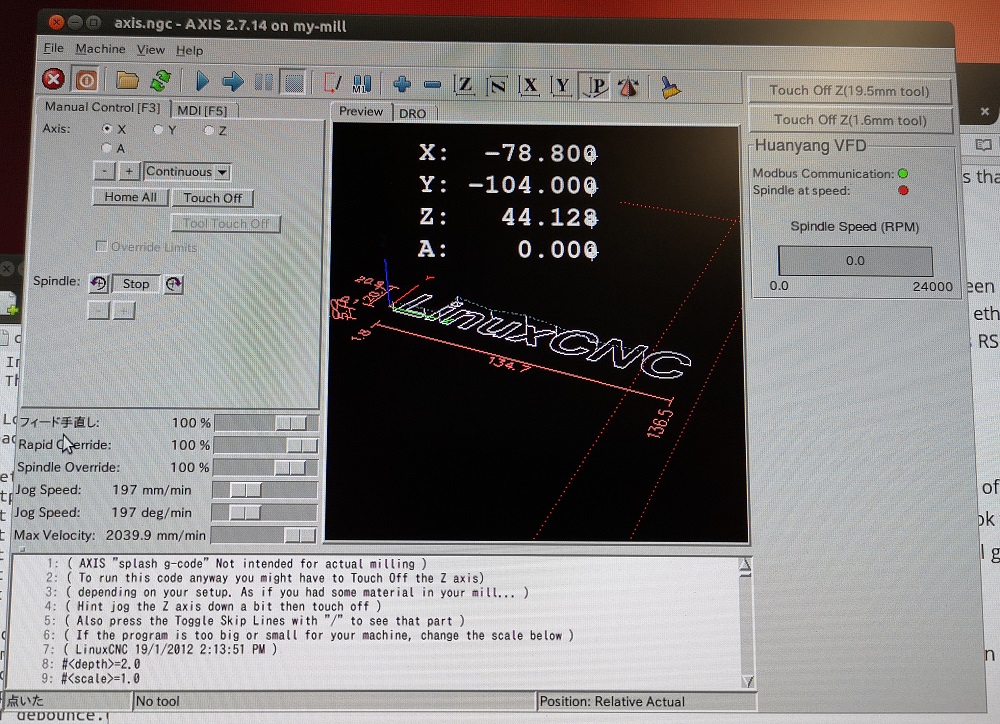The width and height of the screenshot is (1000, 724).
Task: Toggle the machine power button
Action: pyautogui.click(x=86, y=80)
